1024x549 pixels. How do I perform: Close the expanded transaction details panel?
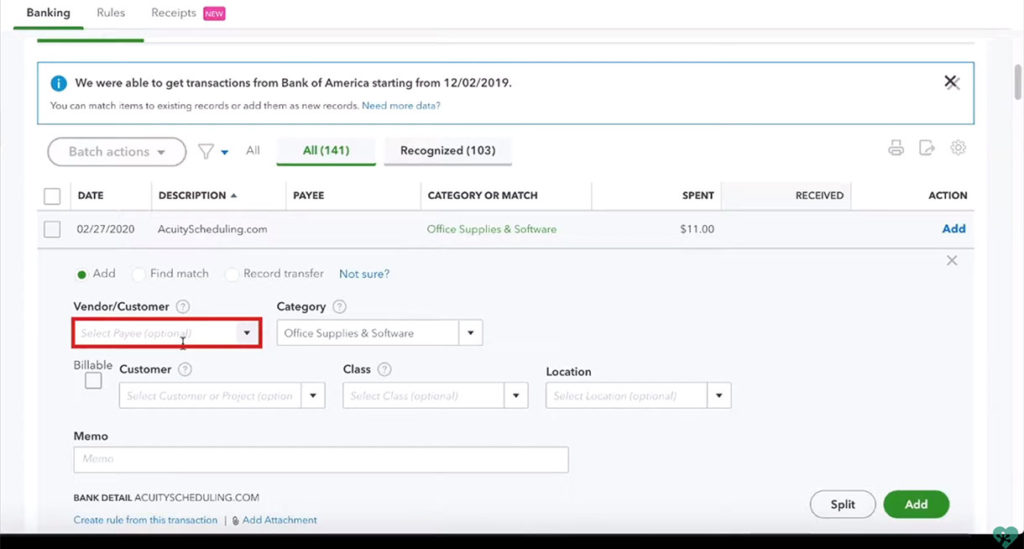[x=951, y=260]
